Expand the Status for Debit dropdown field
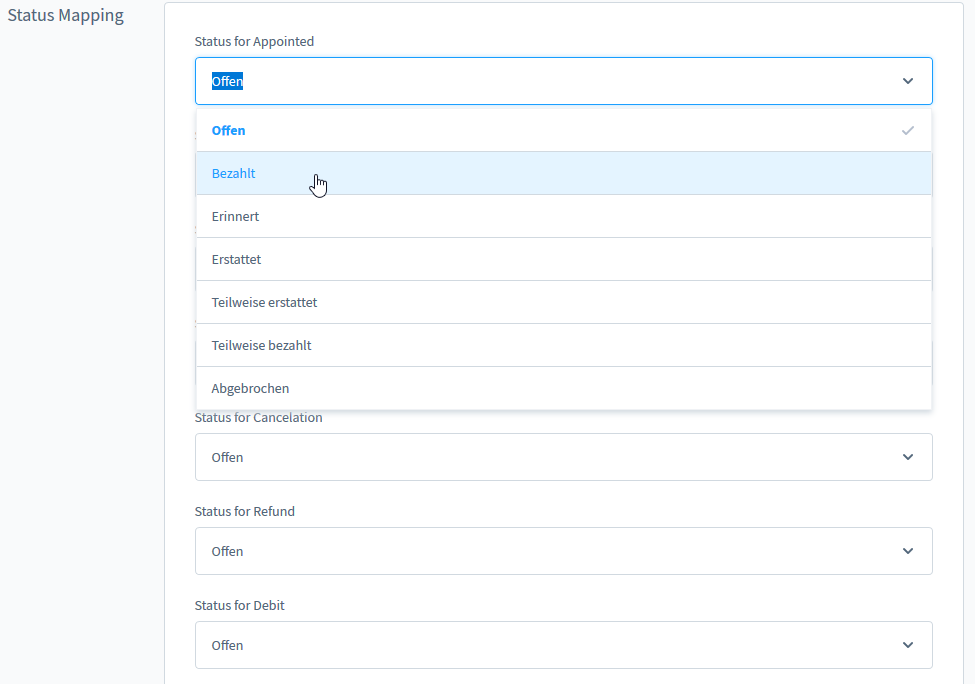The image size is (975, 684). tap(563, 645)
